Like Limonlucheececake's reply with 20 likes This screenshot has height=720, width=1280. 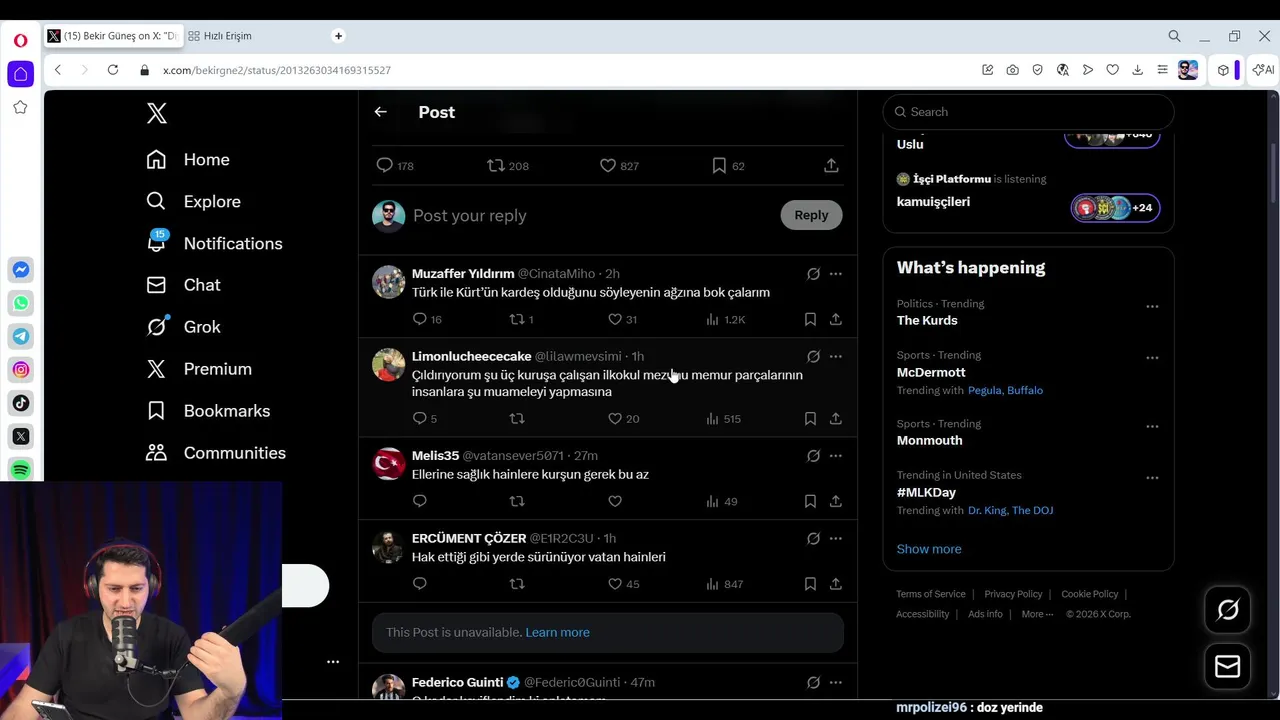[615, 418]
